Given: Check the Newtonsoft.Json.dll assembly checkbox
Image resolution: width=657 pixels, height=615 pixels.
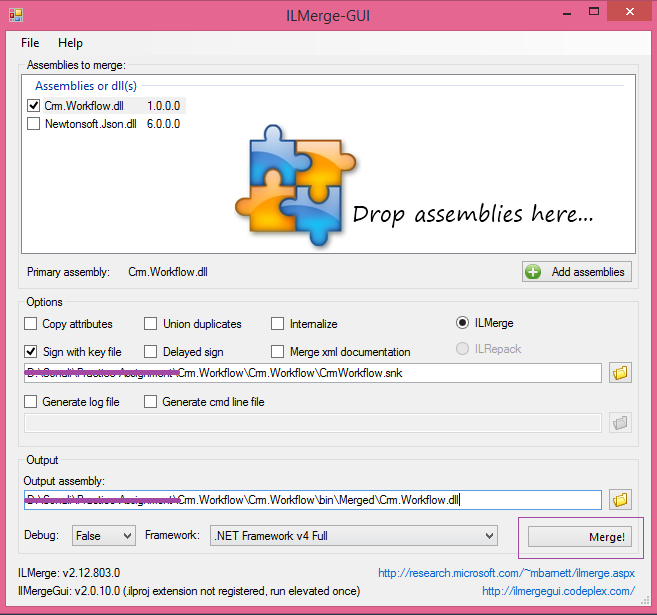Looking at the screenshot, I should (34, 124).
